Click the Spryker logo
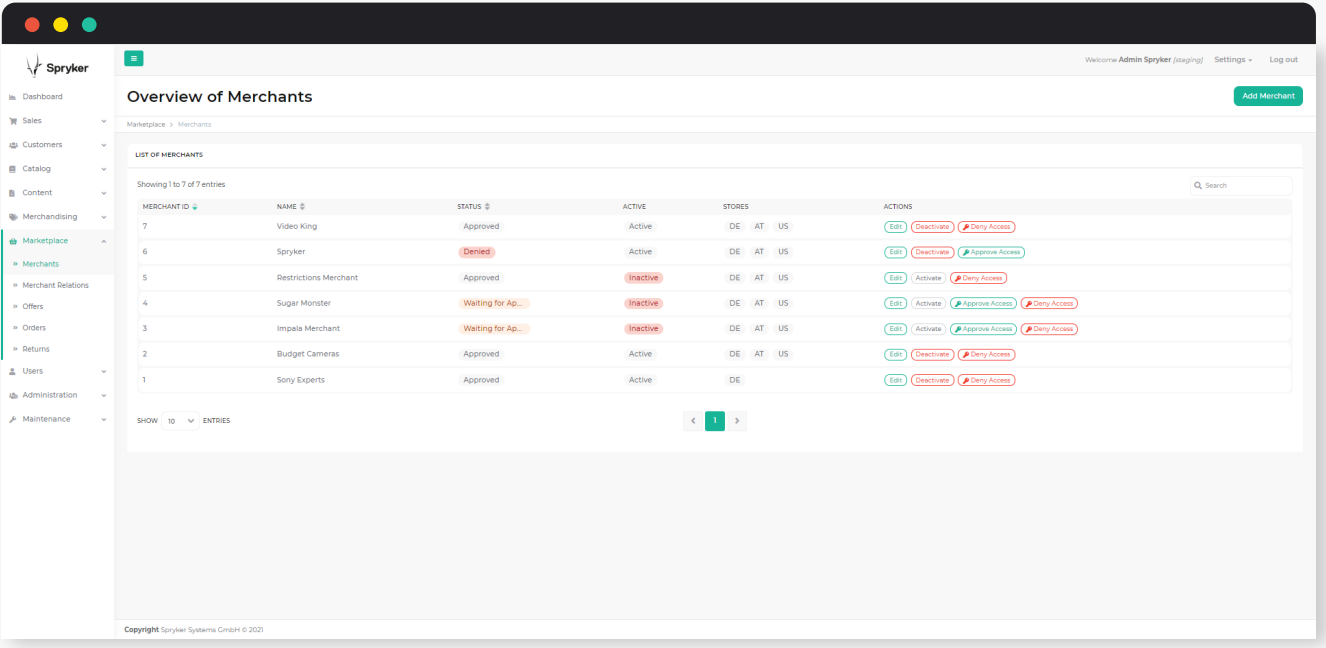 click(x=57, y=67)
